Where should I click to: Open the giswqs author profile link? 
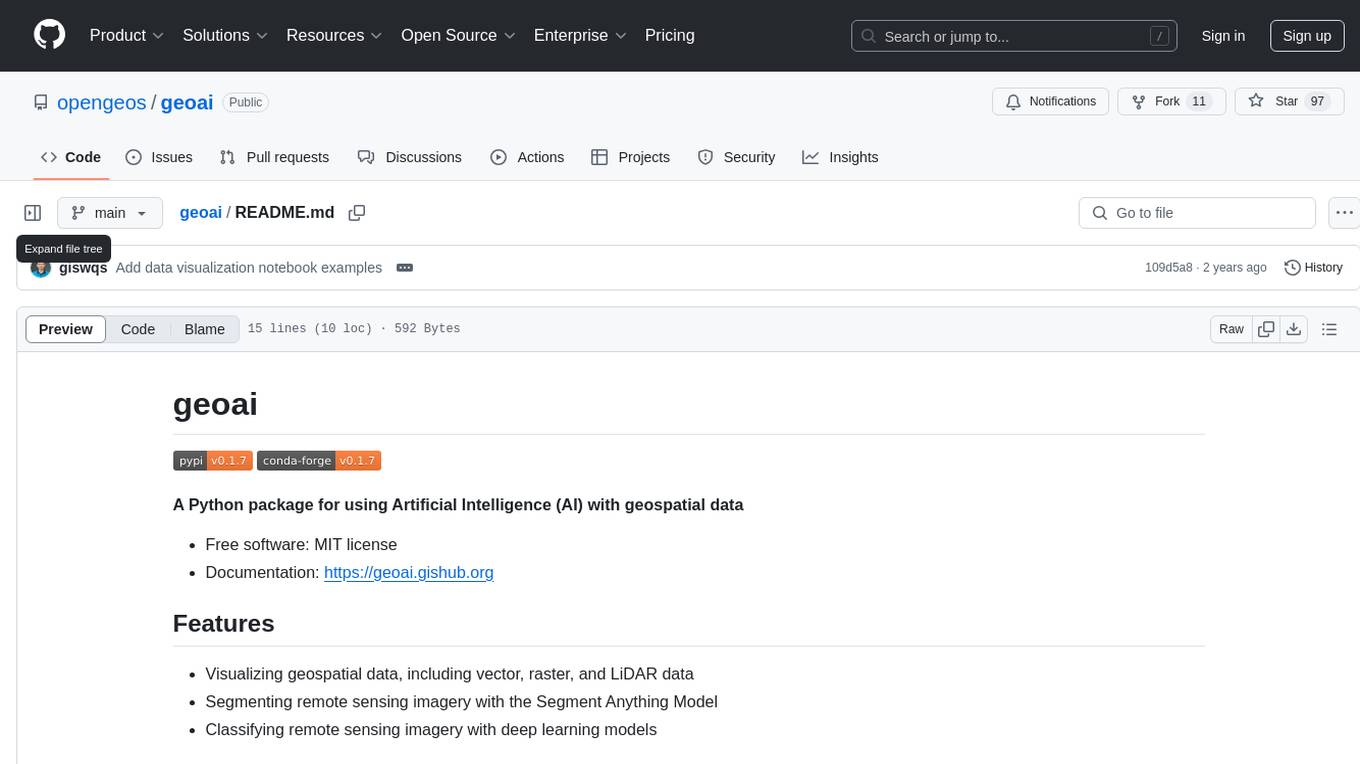(83, 268)
